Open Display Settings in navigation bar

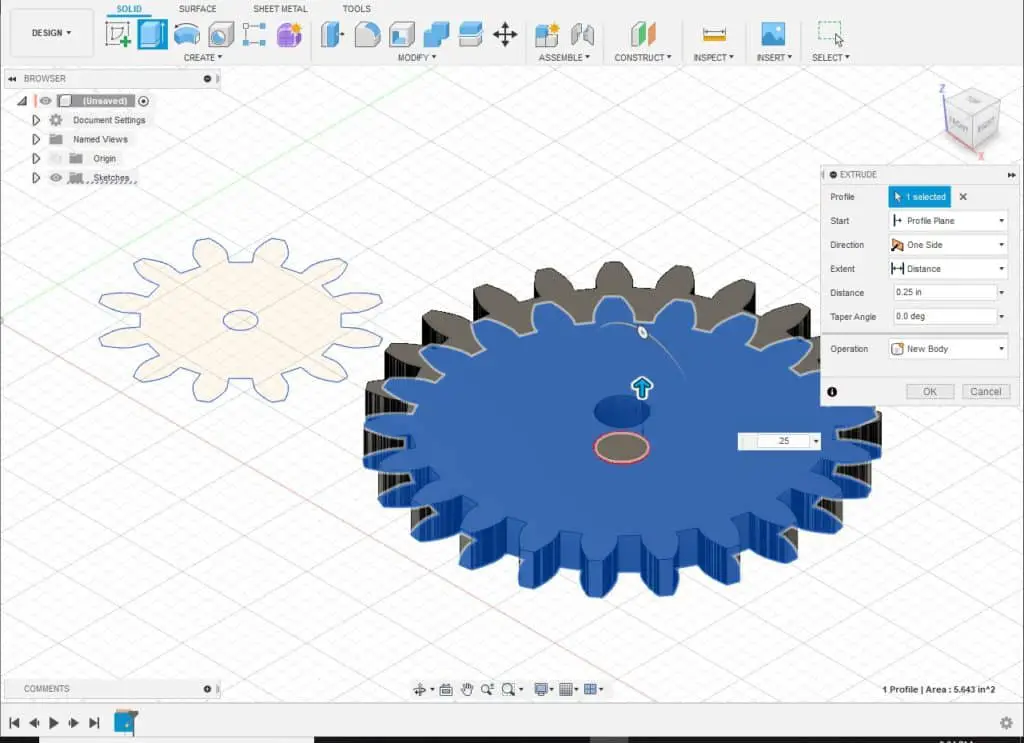click(x=541, y=689)
